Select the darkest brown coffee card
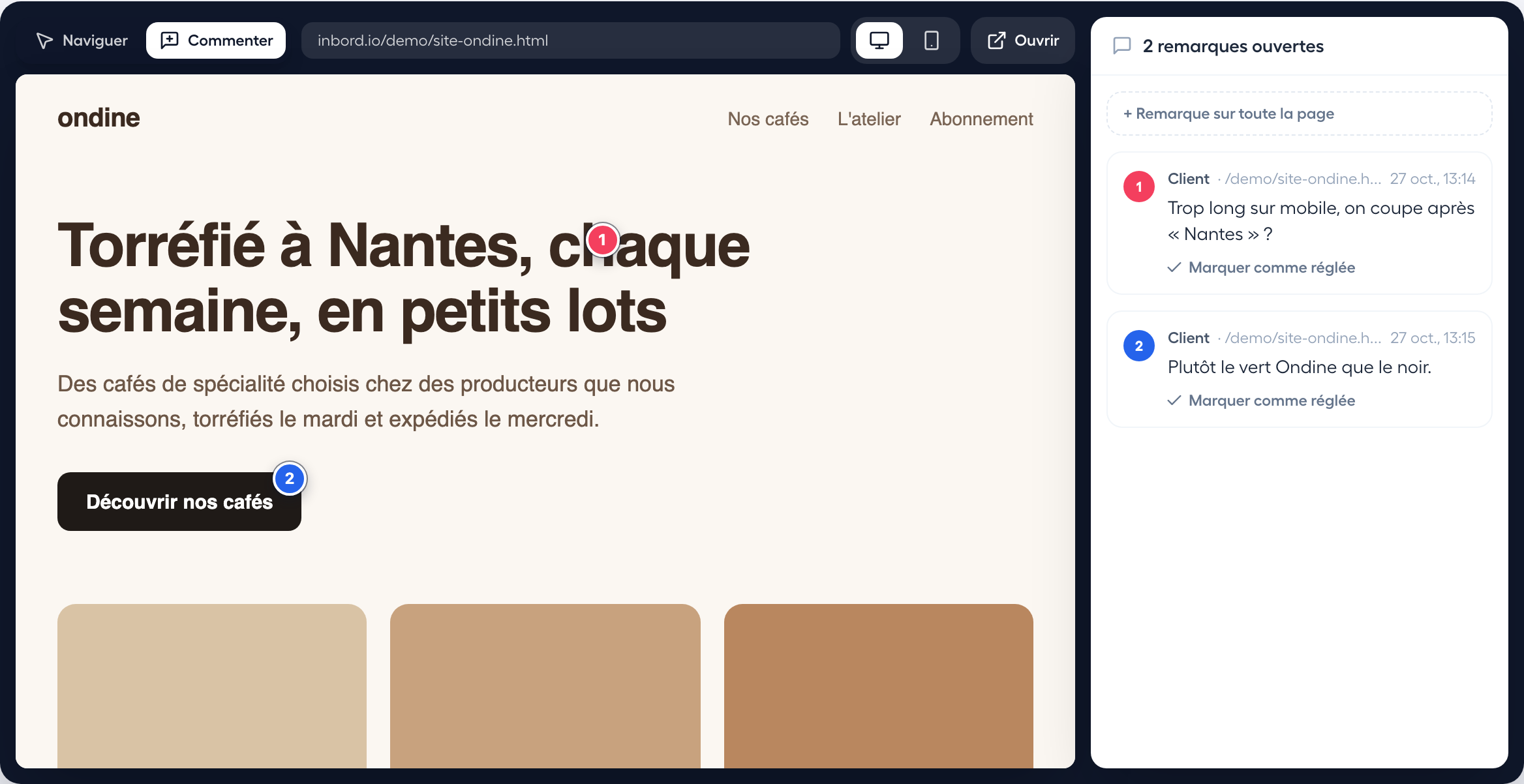 point(879,686)
